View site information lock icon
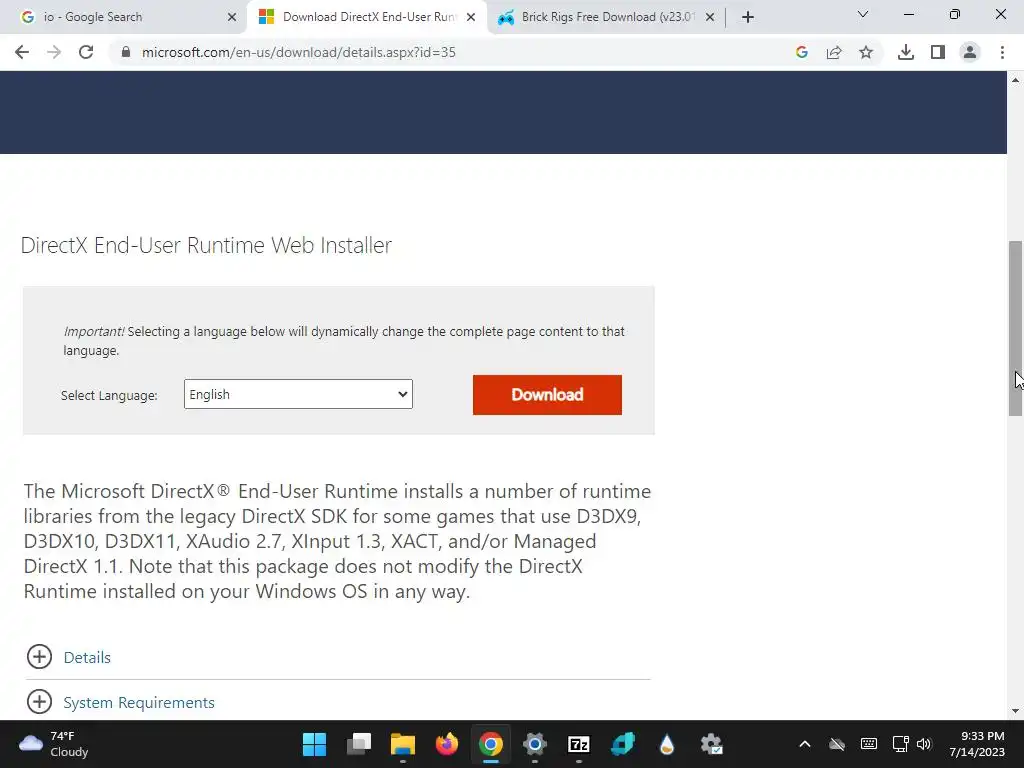Image resolution: width=1024 pixels, height=768 pixels. pyautogui.click(x=126, y=52)
